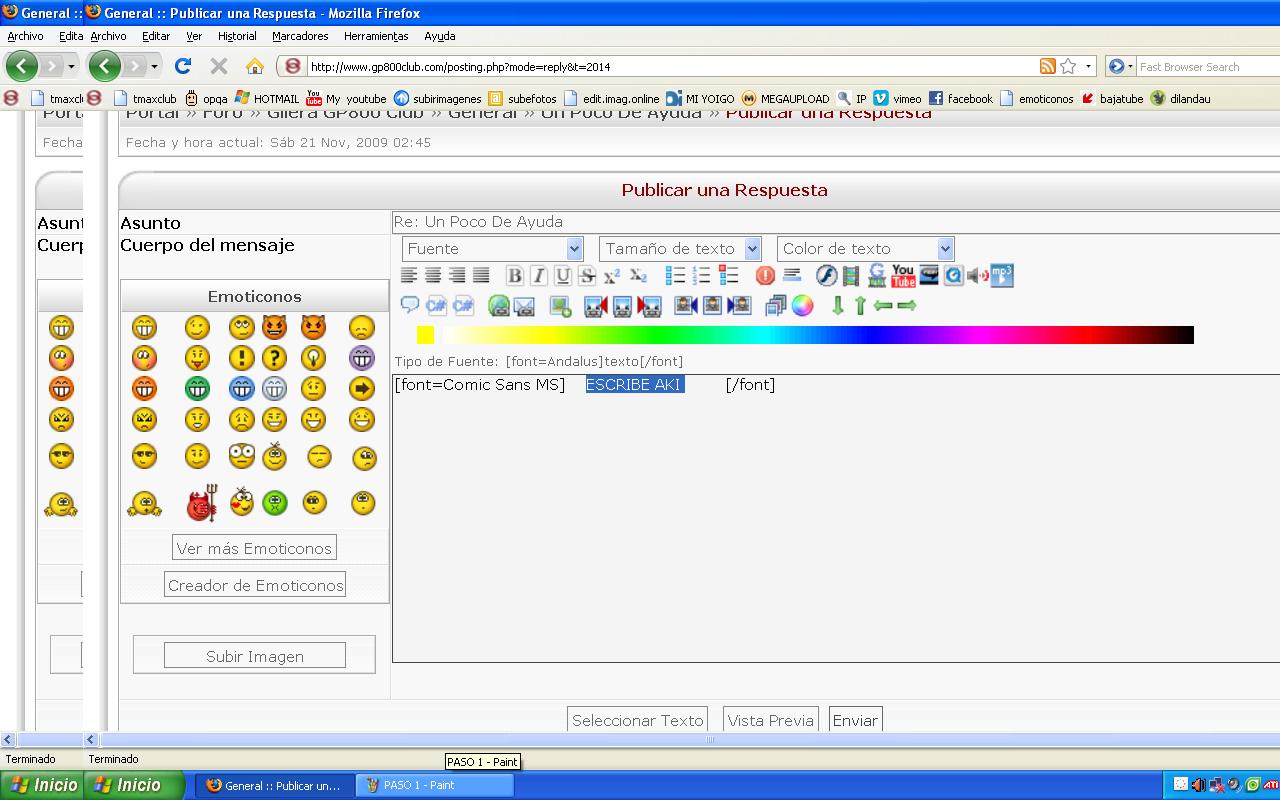The height and width of the screenshot is (800, 1280).
Task: Click the Flash insert icon
Action: [826, 276]
